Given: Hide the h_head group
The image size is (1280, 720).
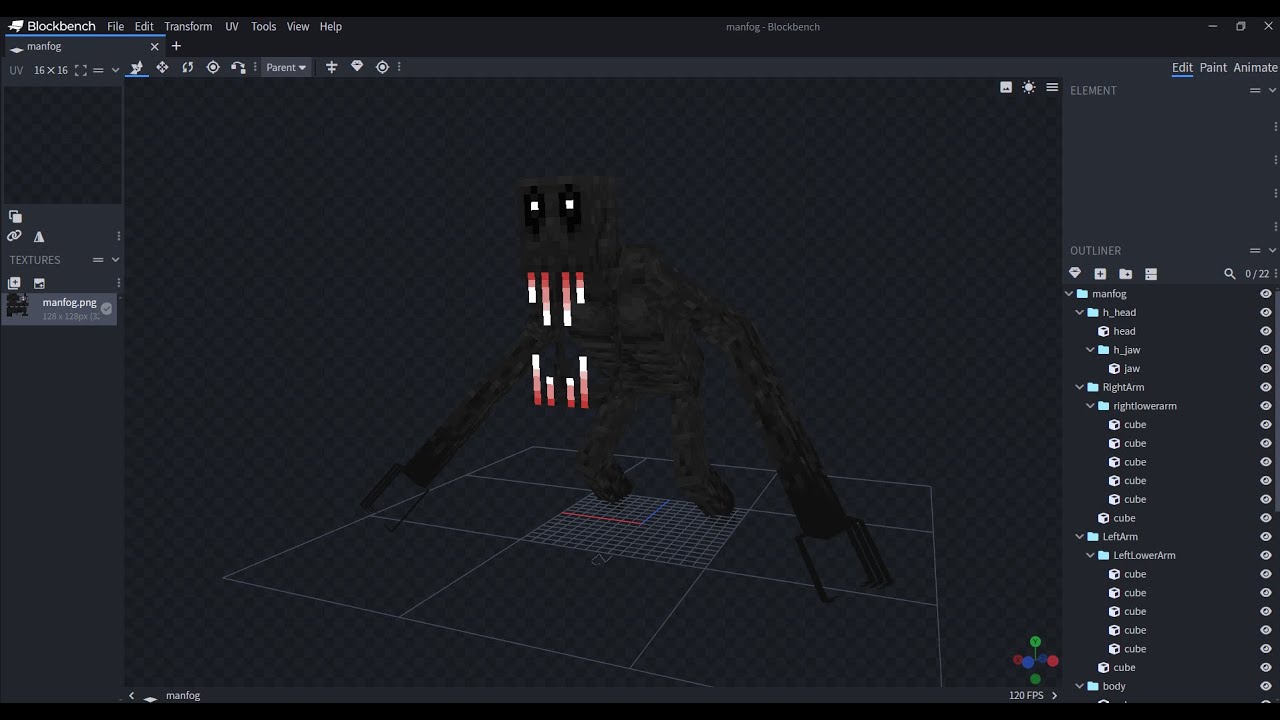Looking at the screenshot, I should (x=1266, y=312).
